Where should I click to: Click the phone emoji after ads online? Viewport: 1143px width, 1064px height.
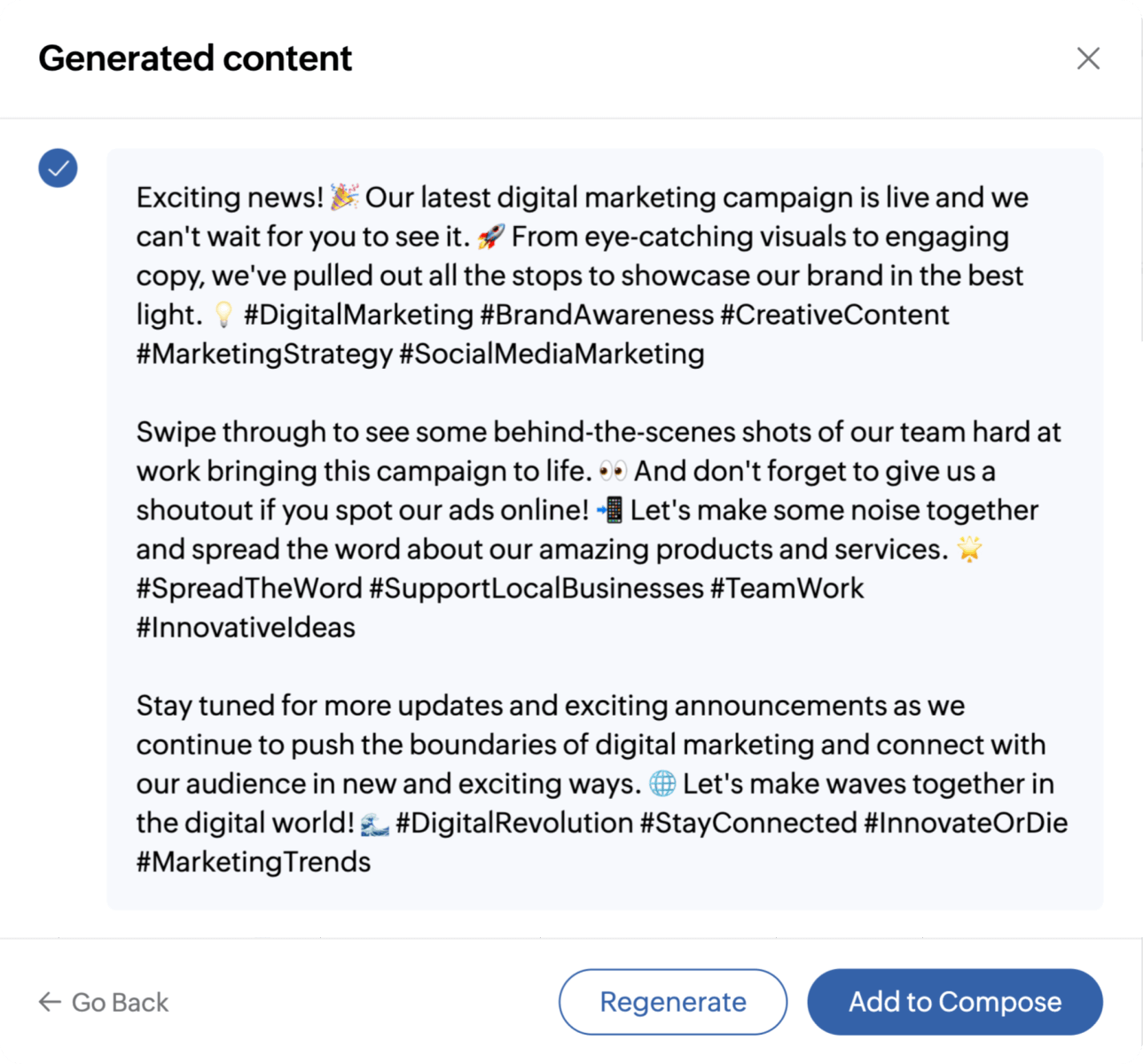[x=609, y=510]
